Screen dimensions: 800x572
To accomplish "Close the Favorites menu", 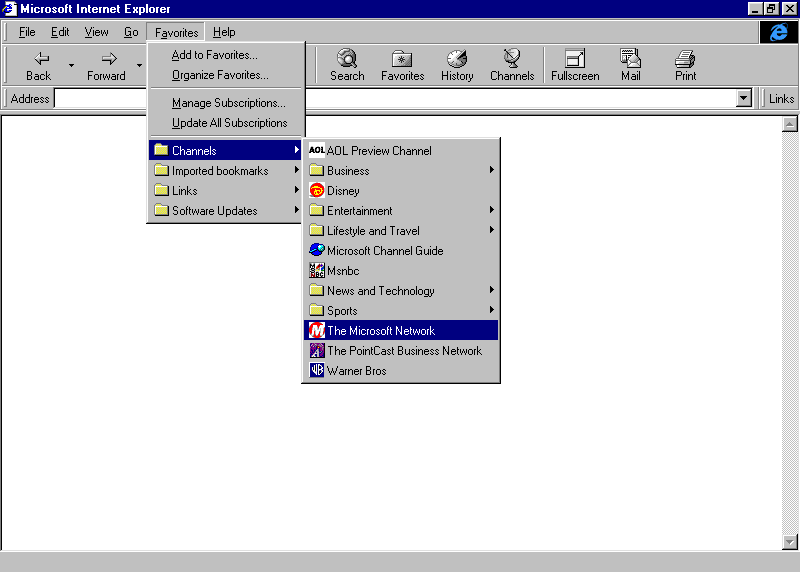I will pyautogui.click(x=176, y=32).
